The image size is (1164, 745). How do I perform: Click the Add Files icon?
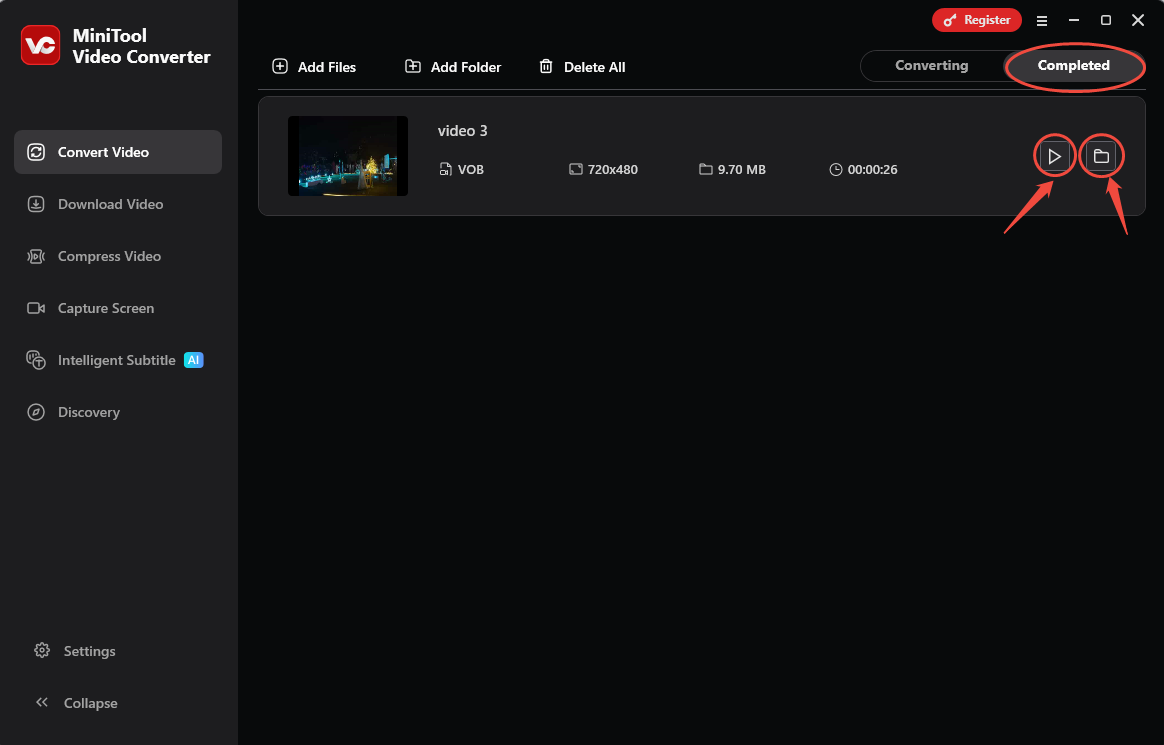pos(280,66)
